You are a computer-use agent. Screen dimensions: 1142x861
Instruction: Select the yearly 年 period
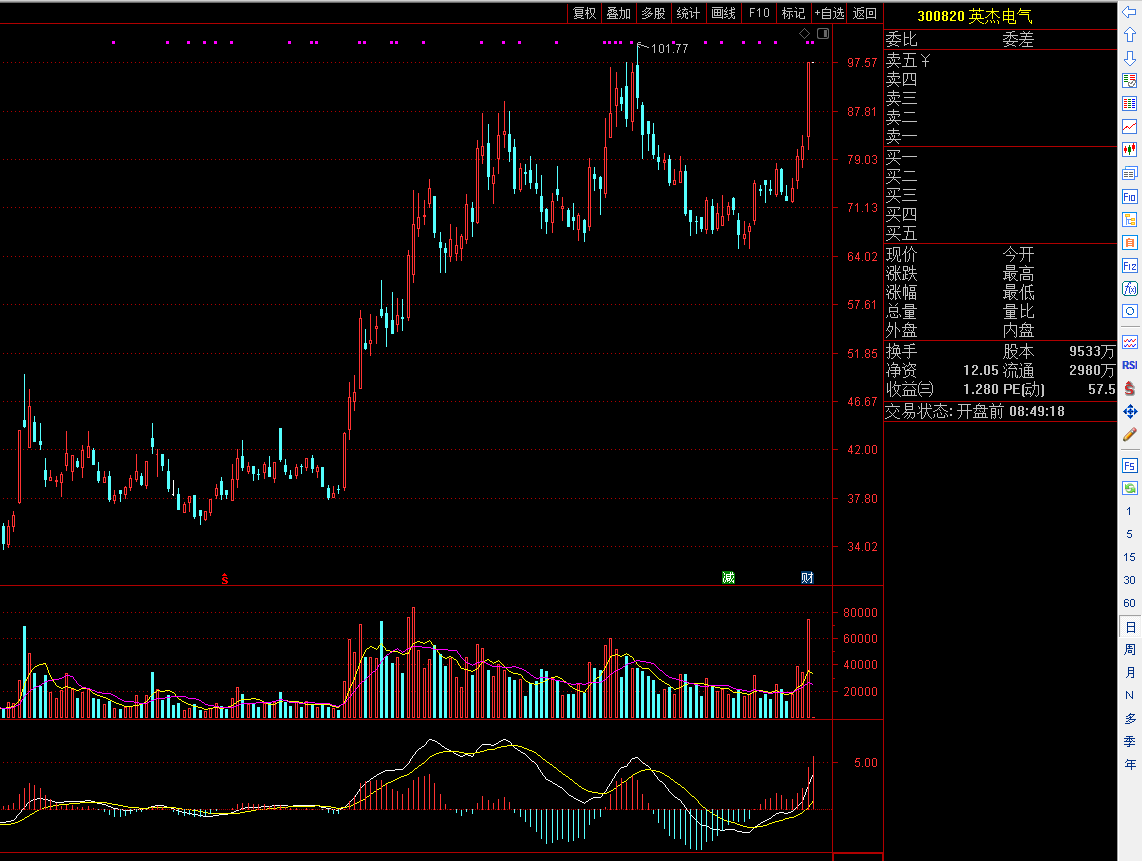pos(1130,764)
